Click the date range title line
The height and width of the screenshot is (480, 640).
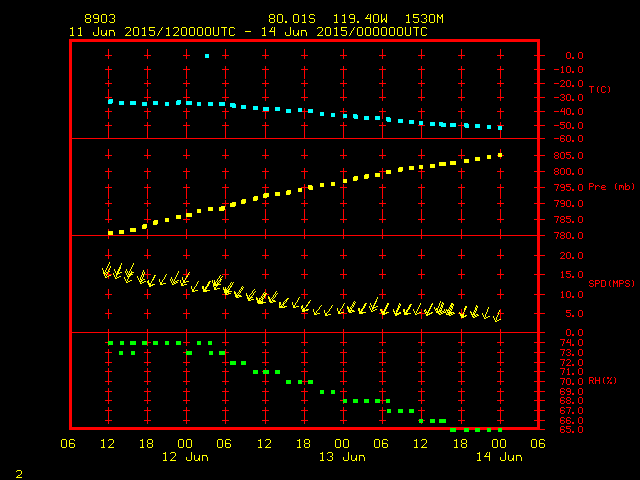pyautogui.click(x=248, y=32)
